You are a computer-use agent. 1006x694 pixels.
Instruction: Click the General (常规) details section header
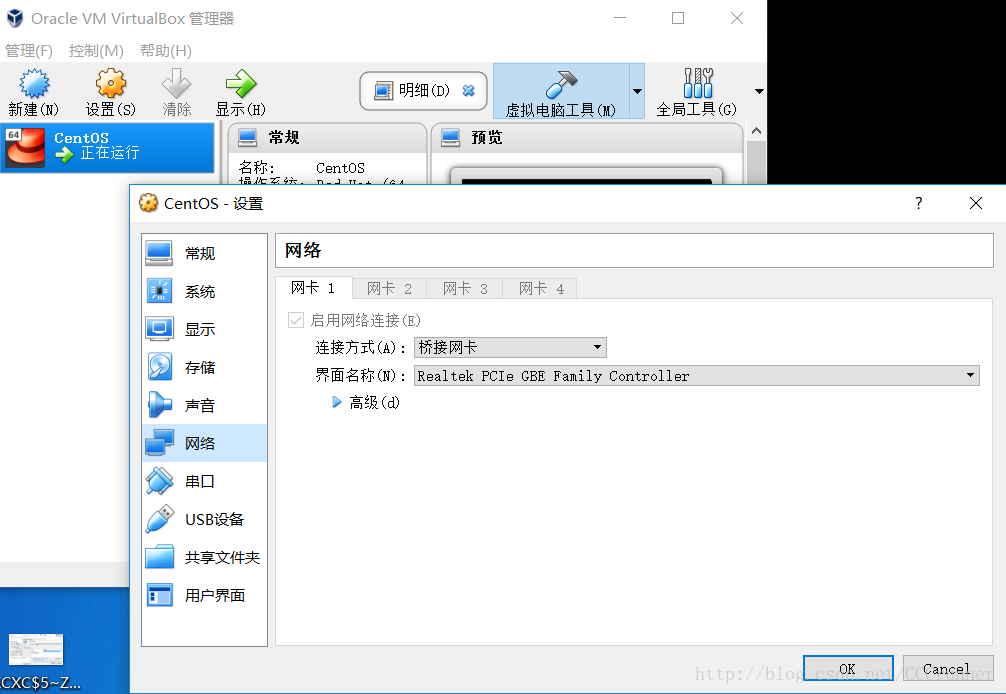327,137
